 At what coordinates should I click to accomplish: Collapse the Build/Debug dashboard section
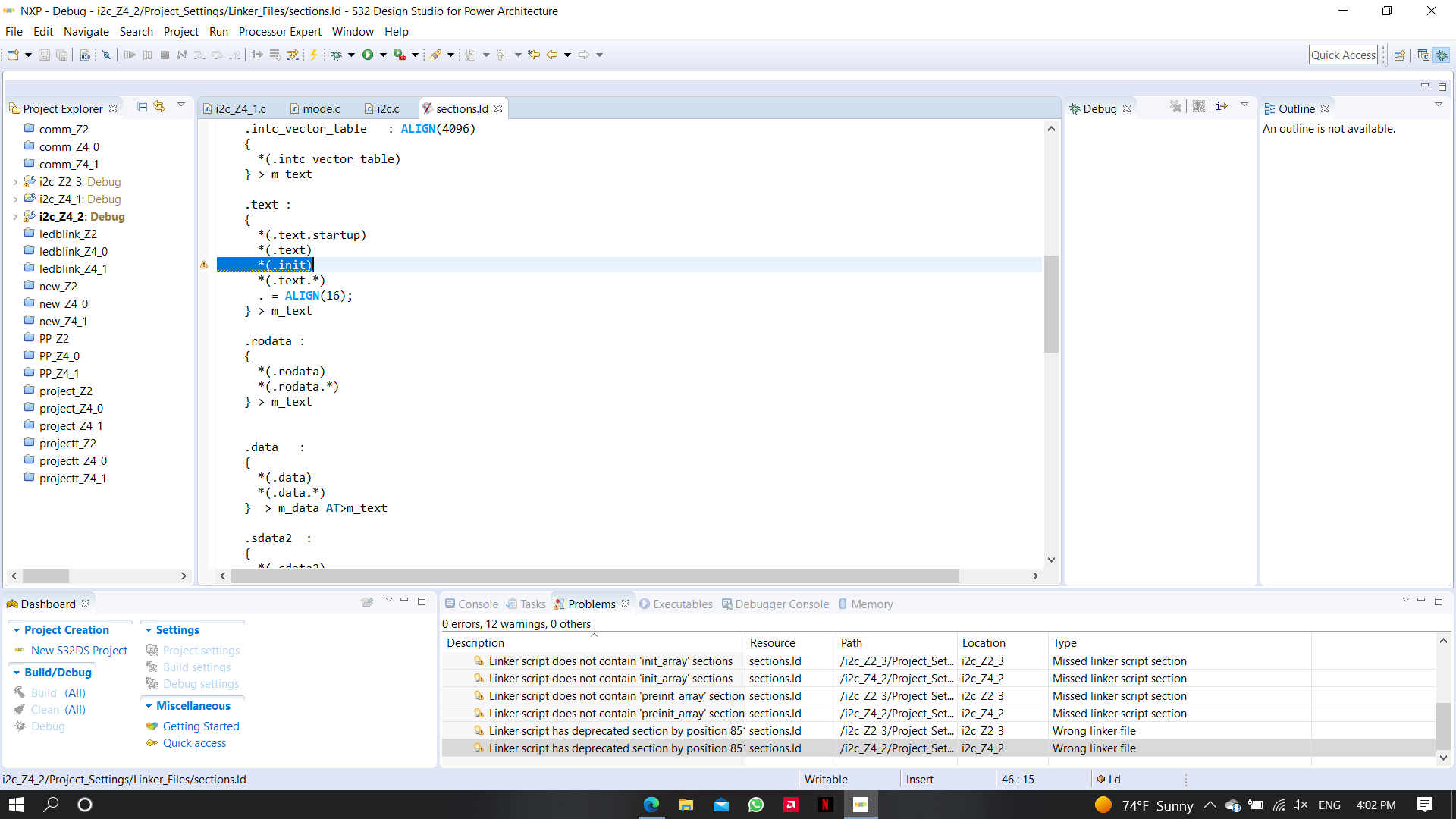coord(17,673)
